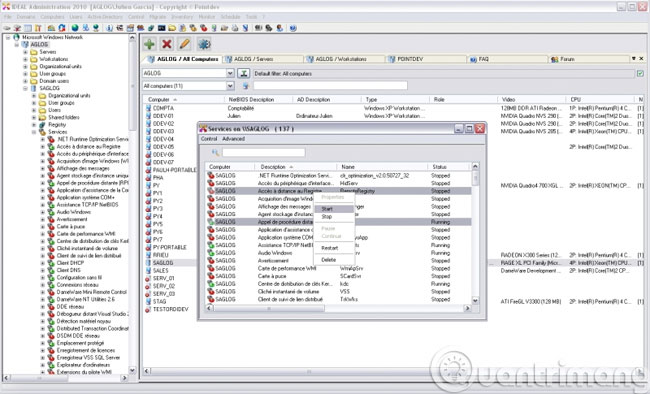
Task: Sort by the Video column header
Action: pyautogui.click(x=532, y=100)
